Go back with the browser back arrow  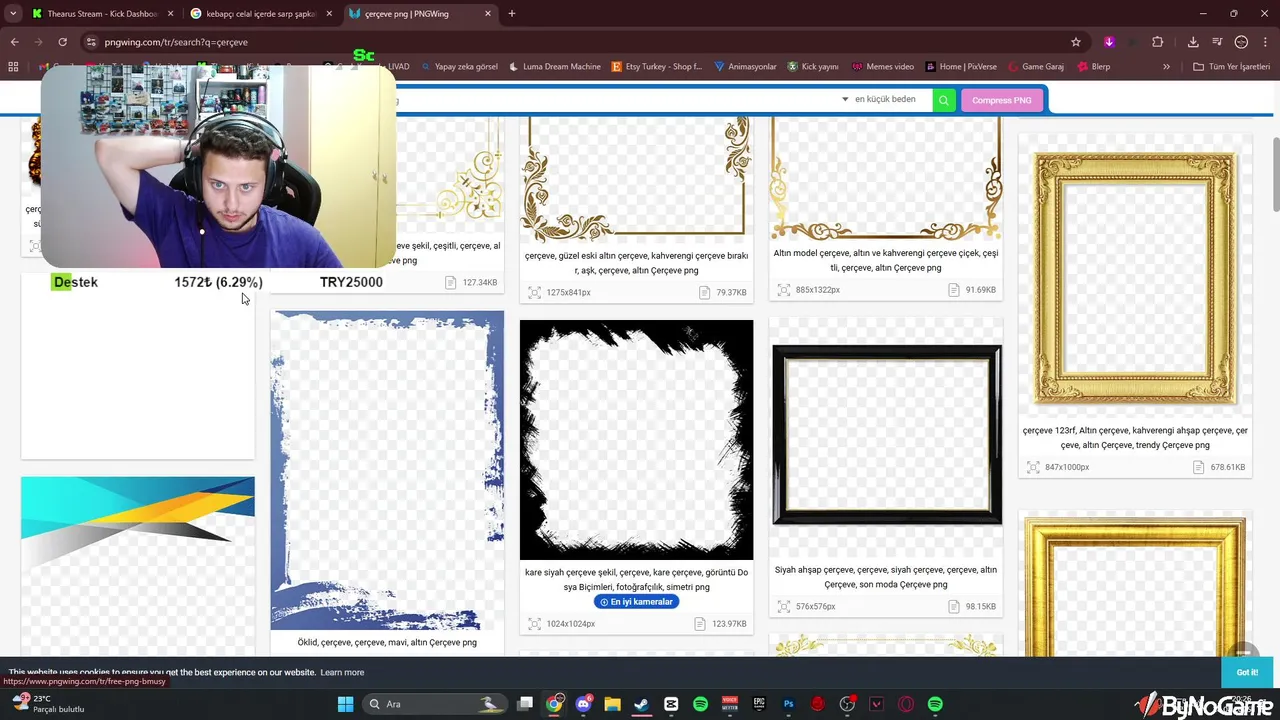point(15,42)
